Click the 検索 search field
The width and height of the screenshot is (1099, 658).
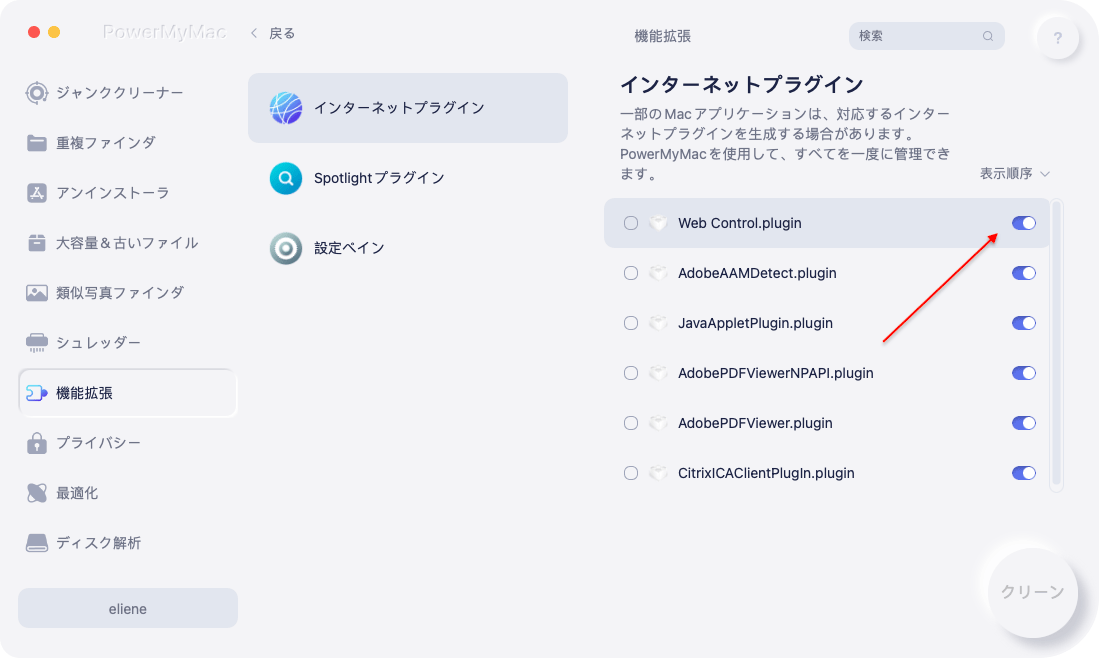tap(927, 36)
